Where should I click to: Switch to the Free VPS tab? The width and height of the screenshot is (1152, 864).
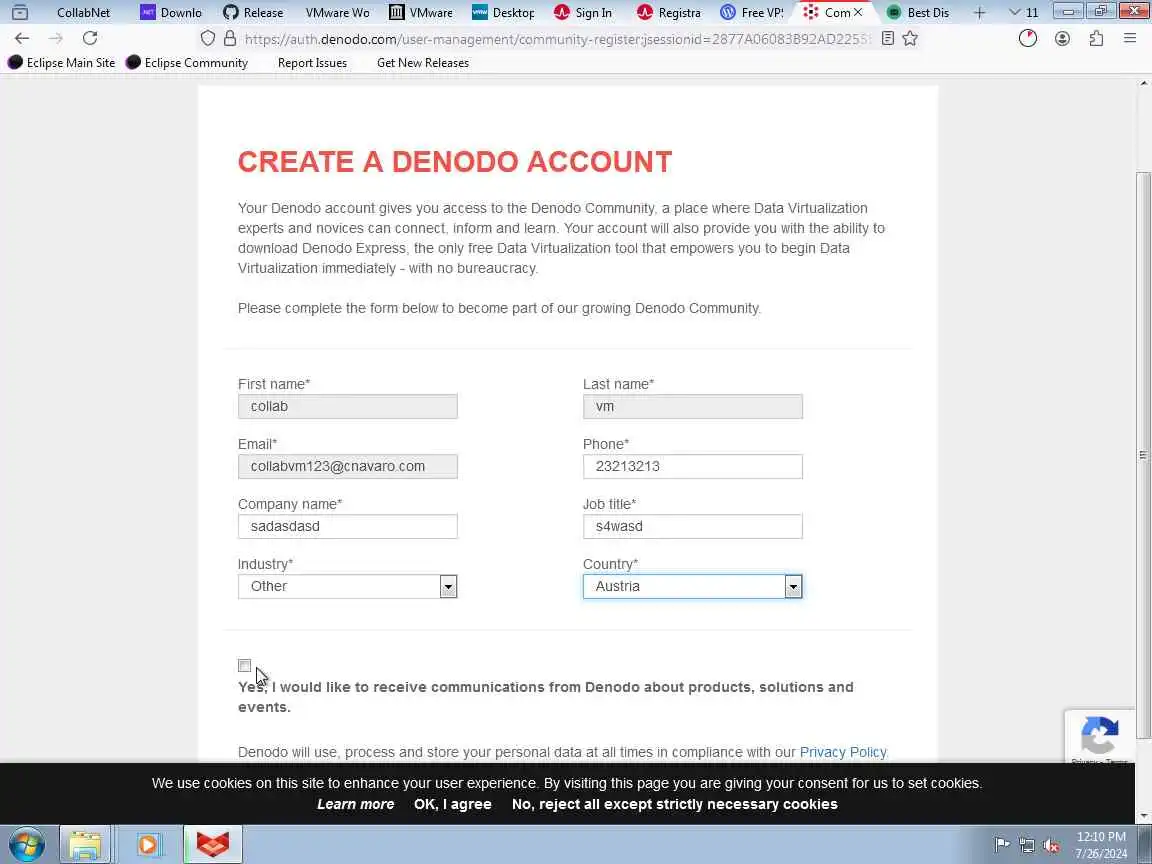pos(753,12)
